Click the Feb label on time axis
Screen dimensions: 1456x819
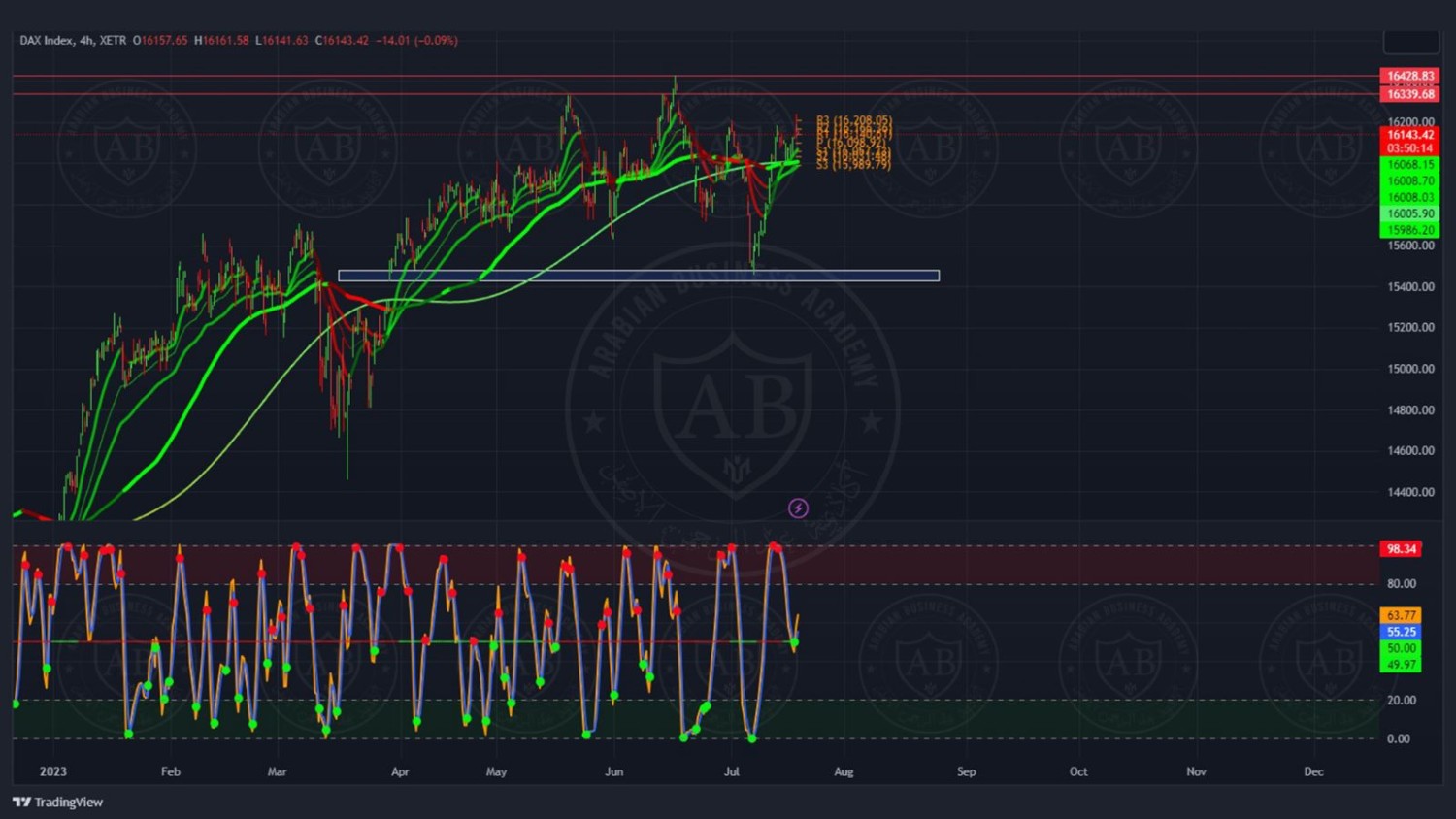(171, 772)
